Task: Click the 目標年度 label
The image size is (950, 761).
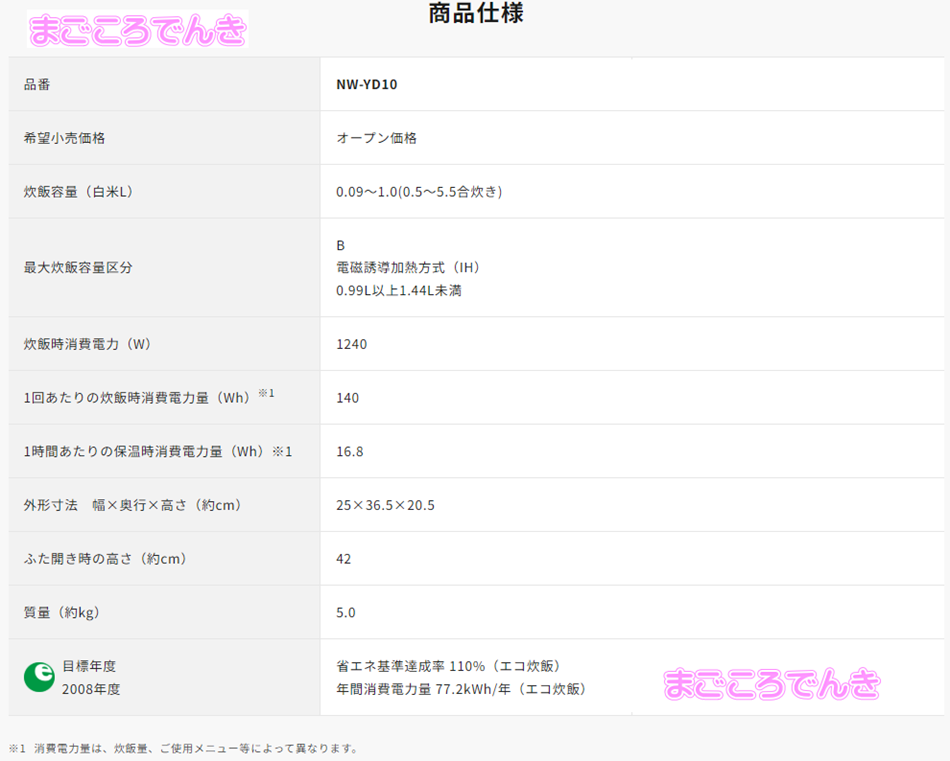Action: tap(89, 666)
